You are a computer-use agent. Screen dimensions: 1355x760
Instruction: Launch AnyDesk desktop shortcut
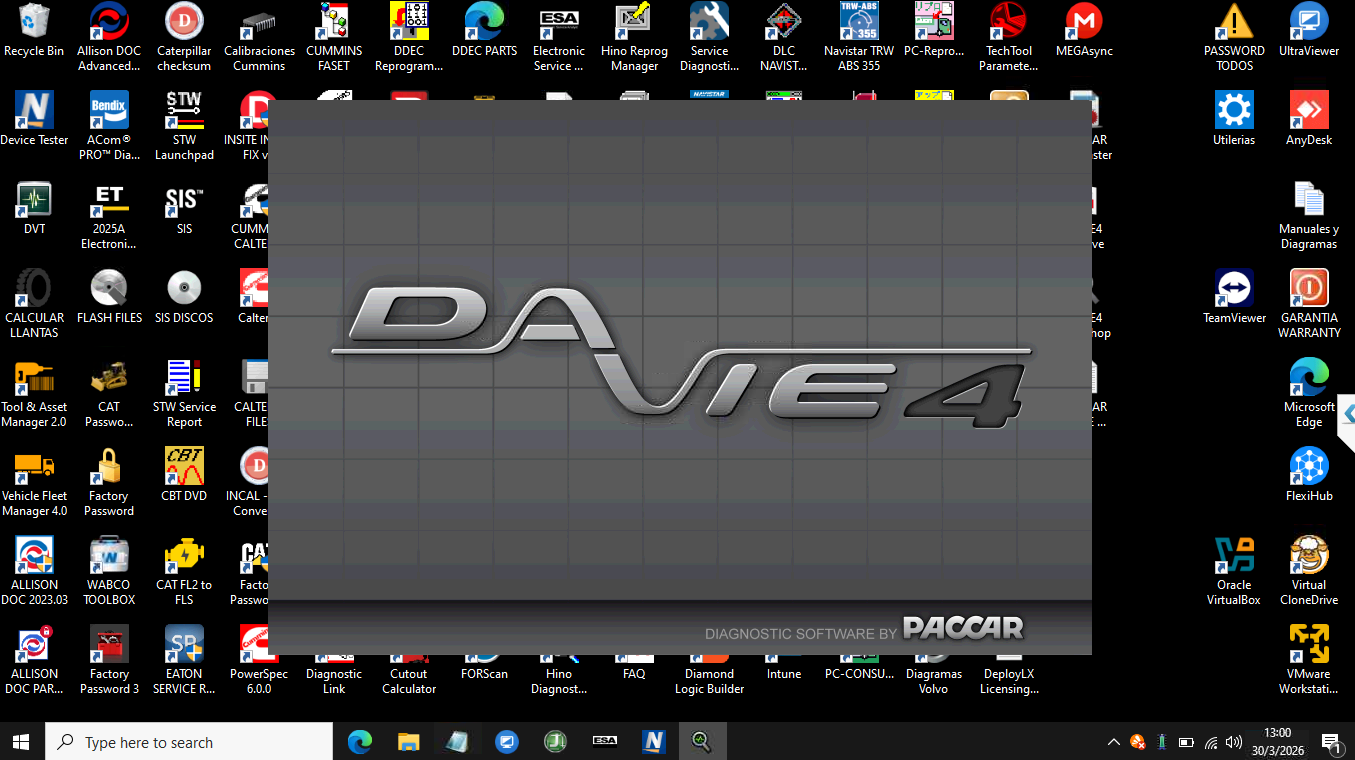click(x=1309, y=119)
